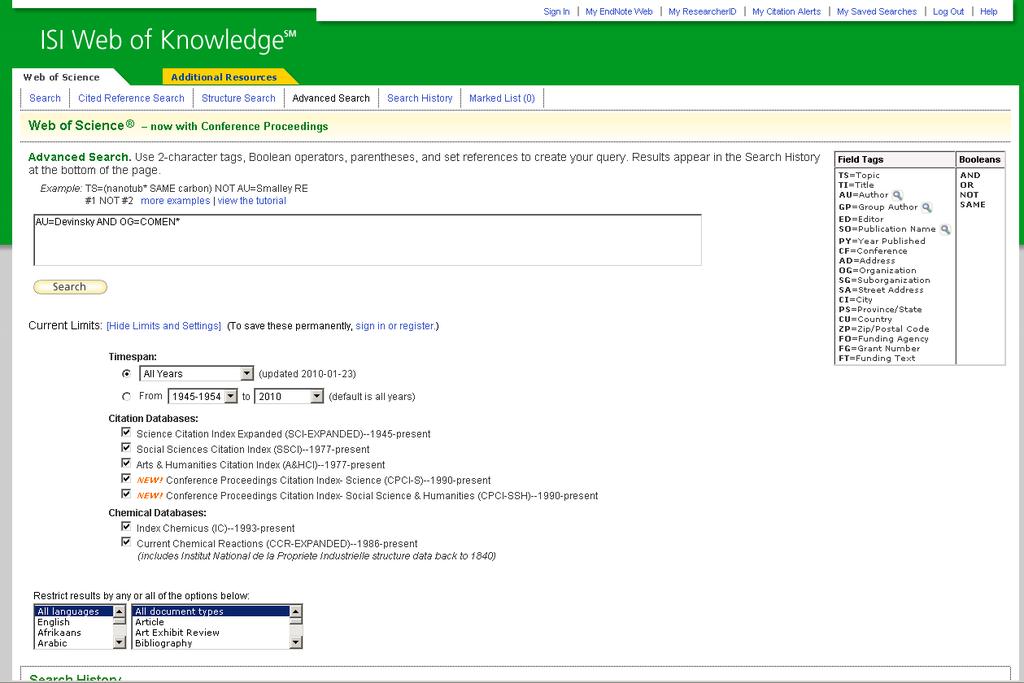Open My ResearcherID link

pos(702,12)
